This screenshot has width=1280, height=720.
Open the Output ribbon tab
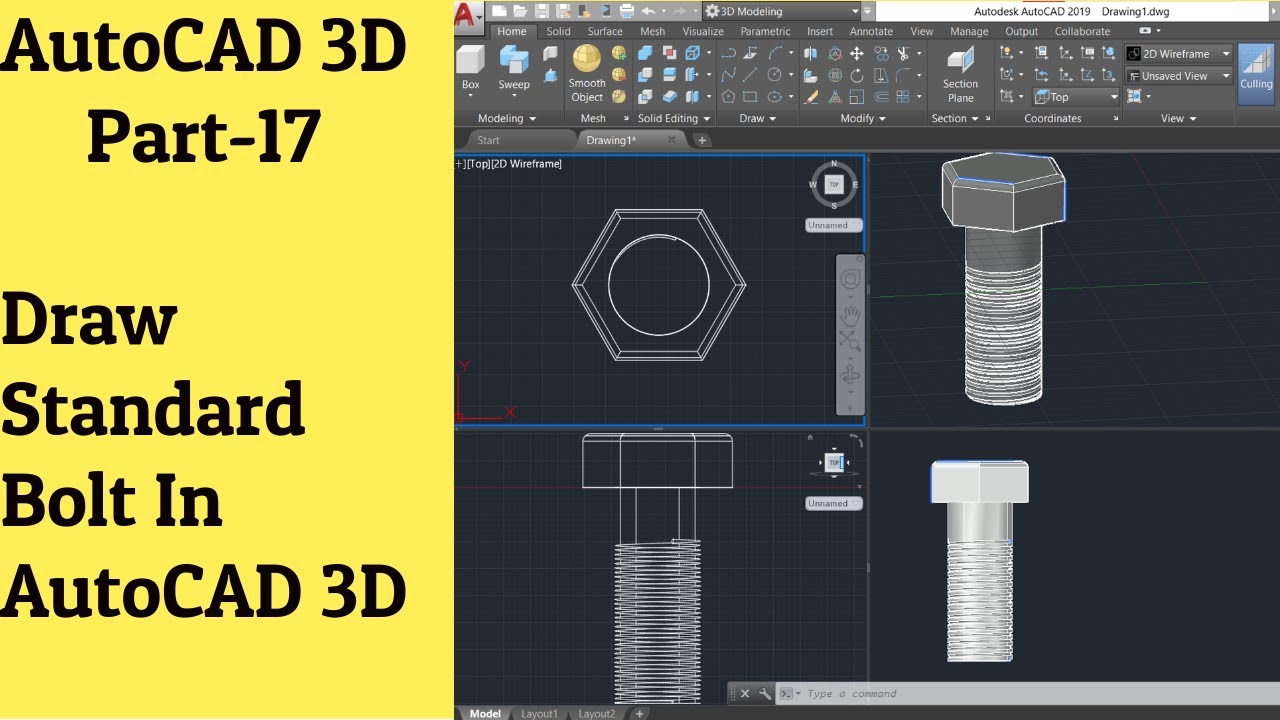pyautogui.click(x=1021, y=31)
